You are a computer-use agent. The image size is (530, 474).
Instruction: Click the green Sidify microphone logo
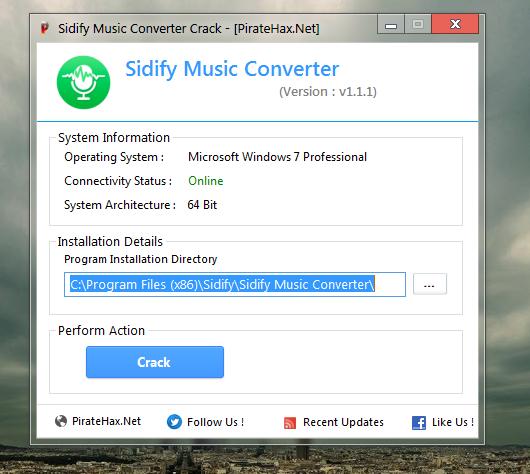pos(83,82)
